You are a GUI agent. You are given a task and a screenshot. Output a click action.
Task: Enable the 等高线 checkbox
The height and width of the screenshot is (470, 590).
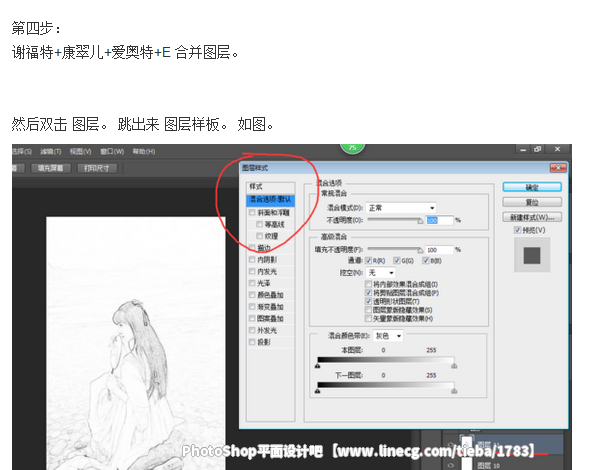click(259, 224)
